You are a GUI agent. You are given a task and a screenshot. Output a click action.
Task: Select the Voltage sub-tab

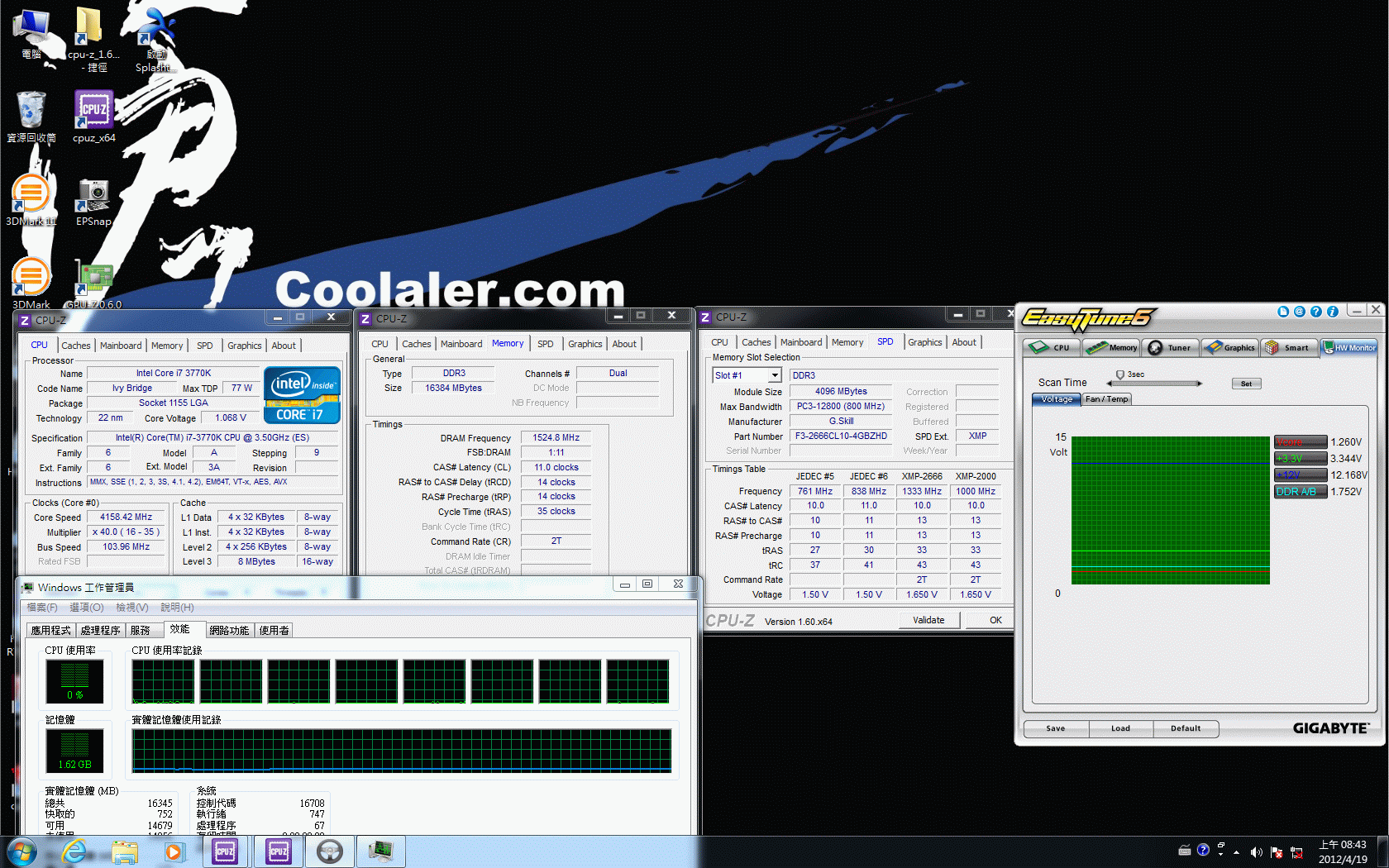pyautogui.click(x=1057, y=399)
